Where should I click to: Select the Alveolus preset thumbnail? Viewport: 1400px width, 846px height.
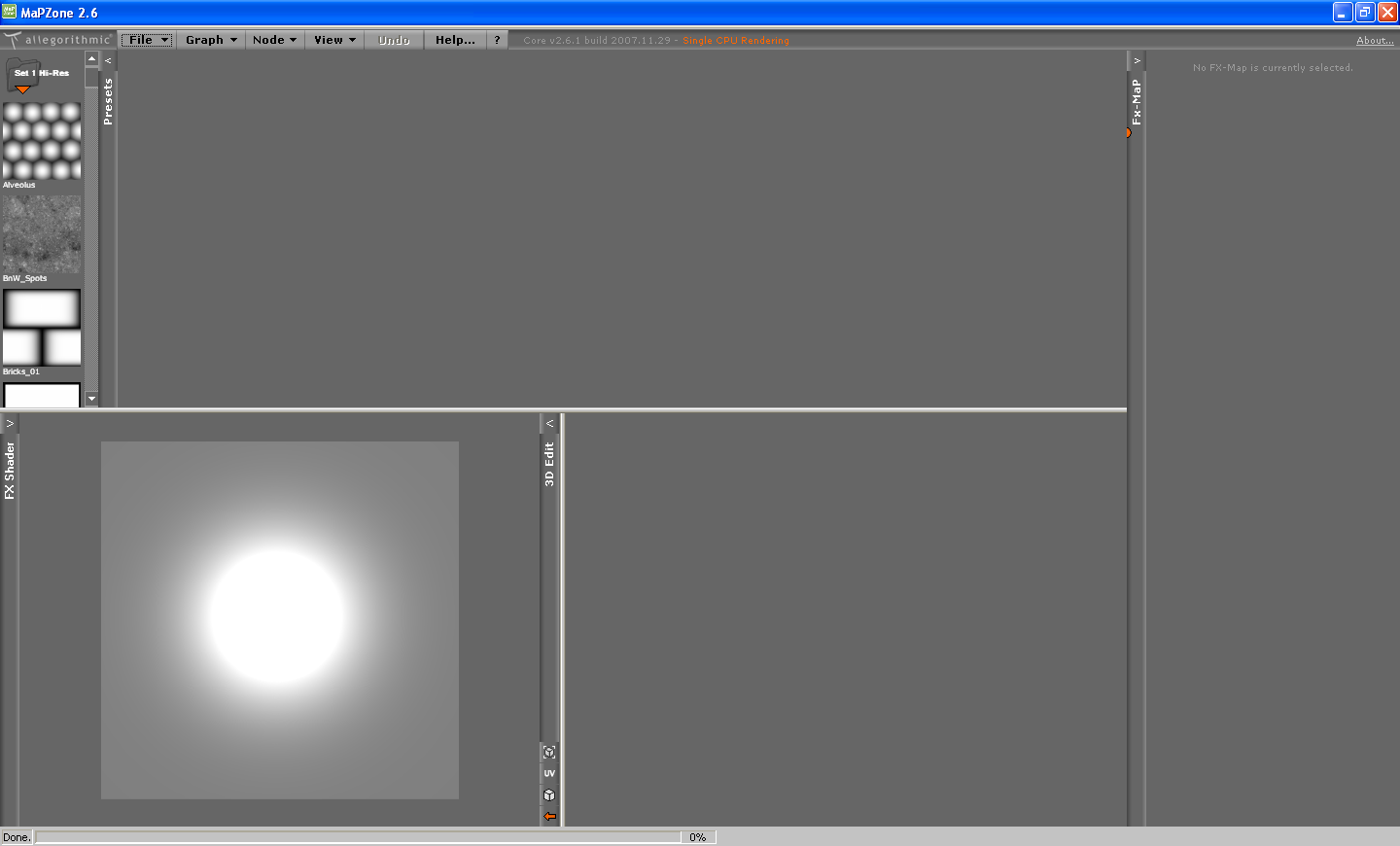click(42, 142)
